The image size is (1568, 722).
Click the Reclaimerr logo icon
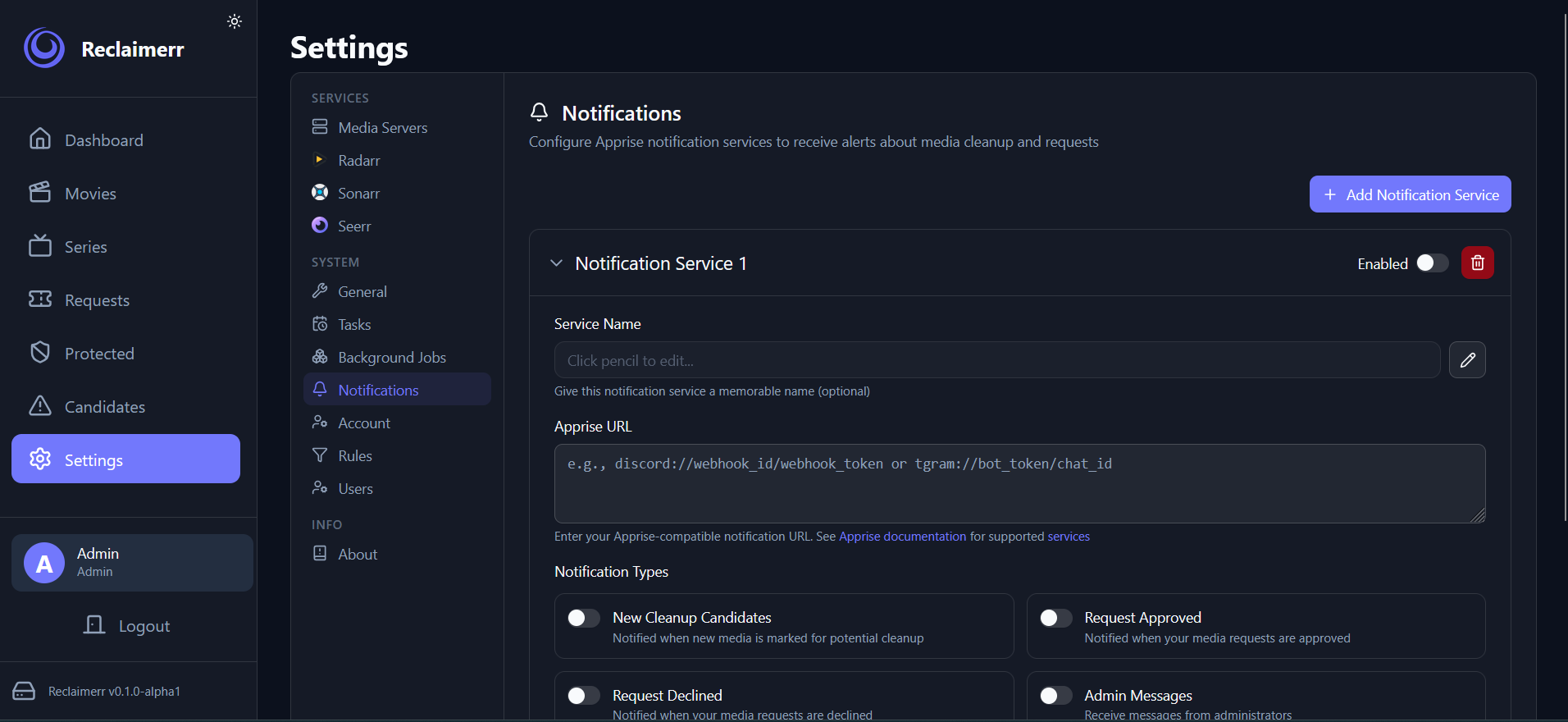click(44, 48)
